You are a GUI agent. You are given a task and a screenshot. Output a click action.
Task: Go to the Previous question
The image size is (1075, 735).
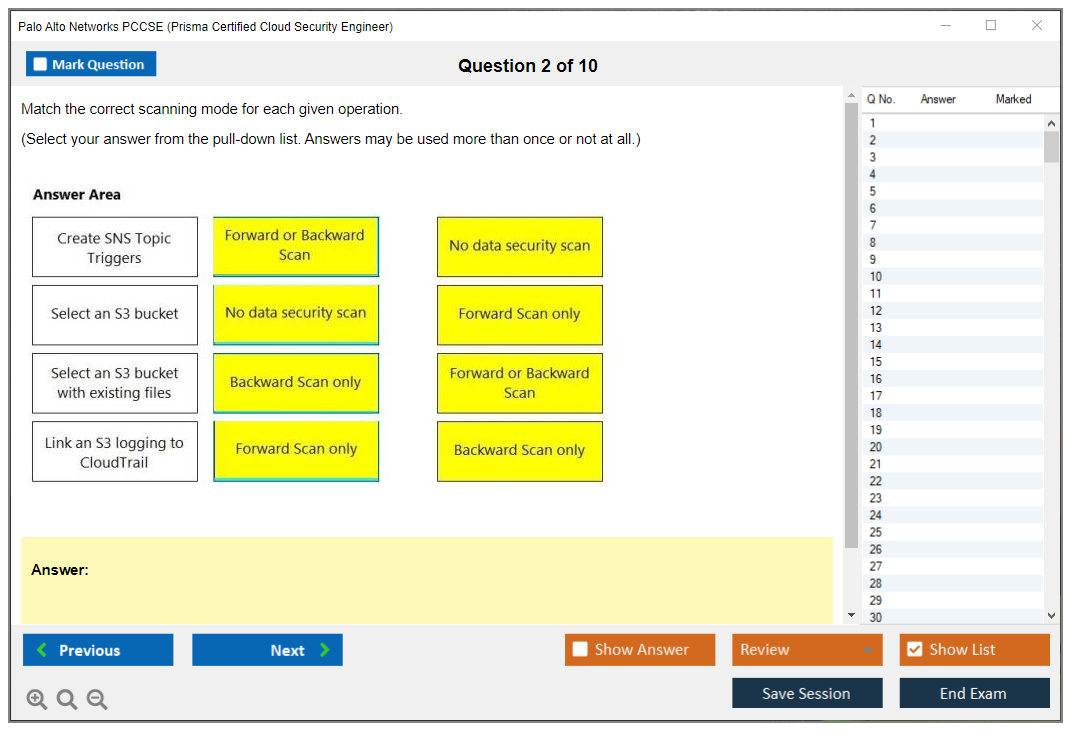[98, 650]
